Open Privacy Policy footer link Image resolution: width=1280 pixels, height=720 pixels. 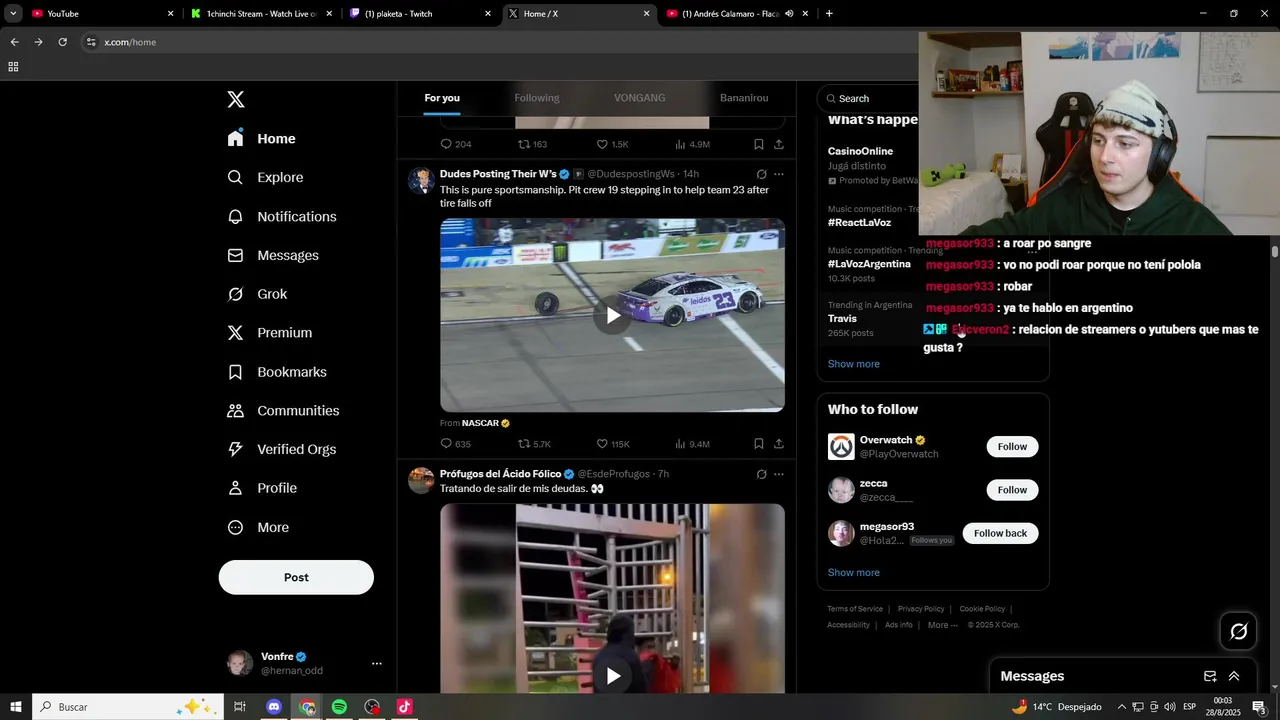921,609
